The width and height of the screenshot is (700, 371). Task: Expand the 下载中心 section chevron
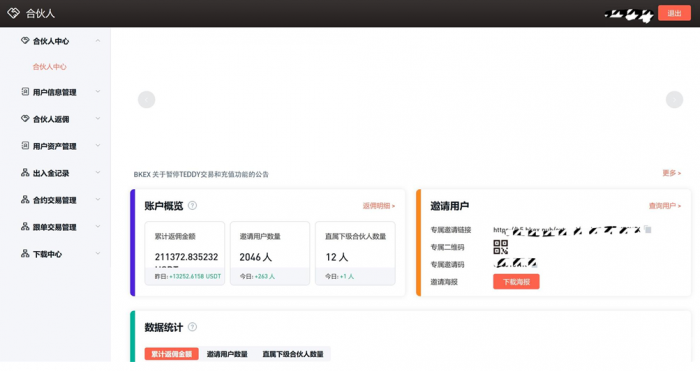[x=98, y=254]
